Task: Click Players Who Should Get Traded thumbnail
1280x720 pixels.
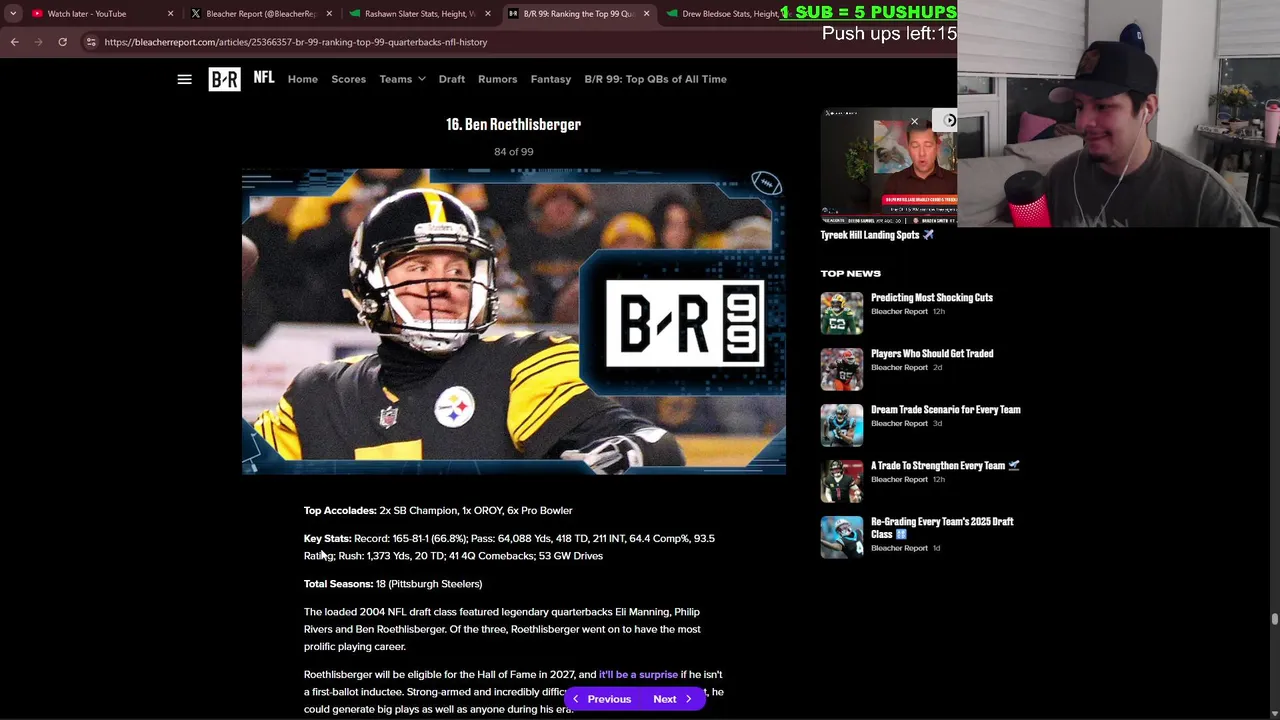Action: point(842,369)
